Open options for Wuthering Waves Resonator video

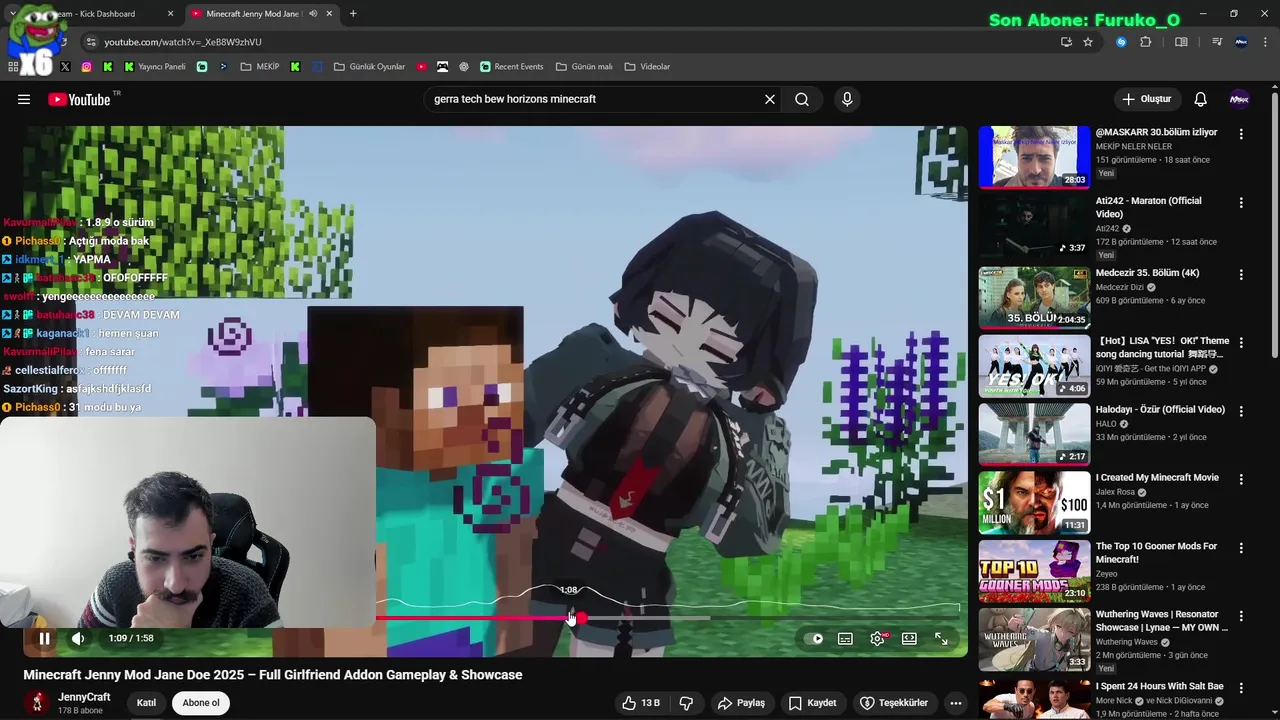(x=1241, y=616)
